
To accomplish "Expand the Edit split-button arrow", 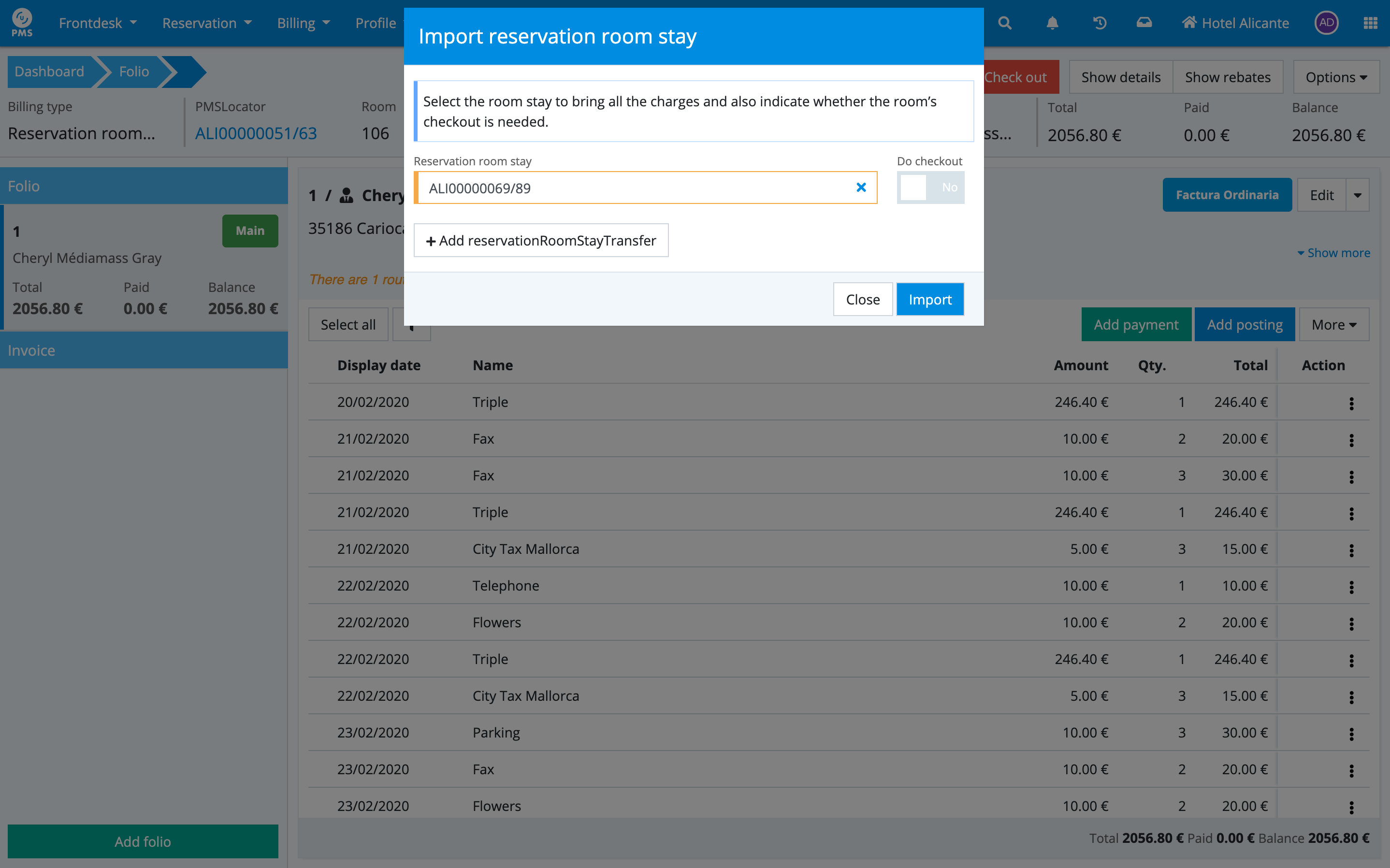I will tap(1357, 195).
